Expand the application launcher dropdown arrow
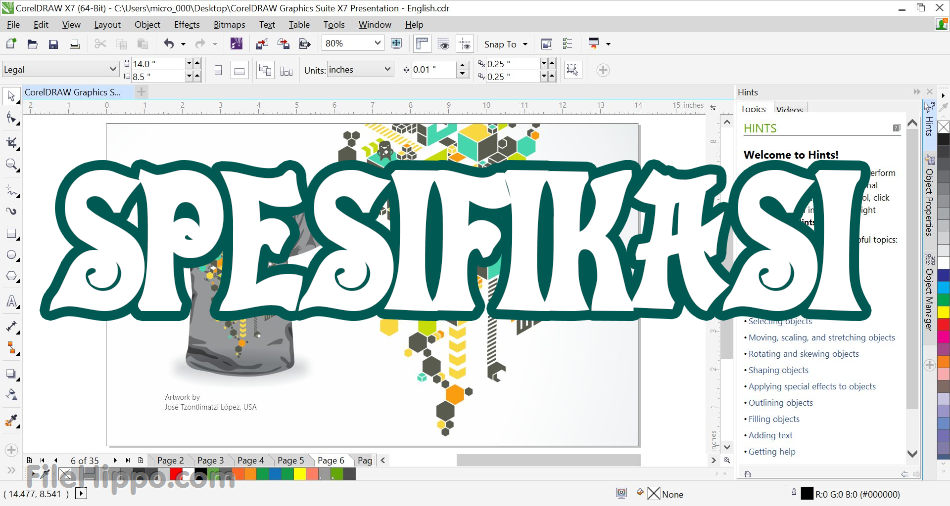The height and width of the screenshot is (506, 950). pos(608,44)
